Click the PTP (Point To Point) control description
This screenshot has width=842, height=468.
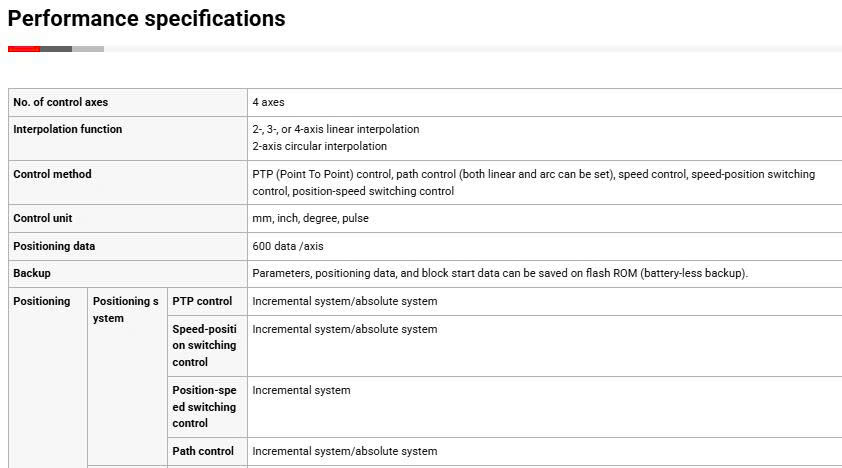[x=533, y=182]
